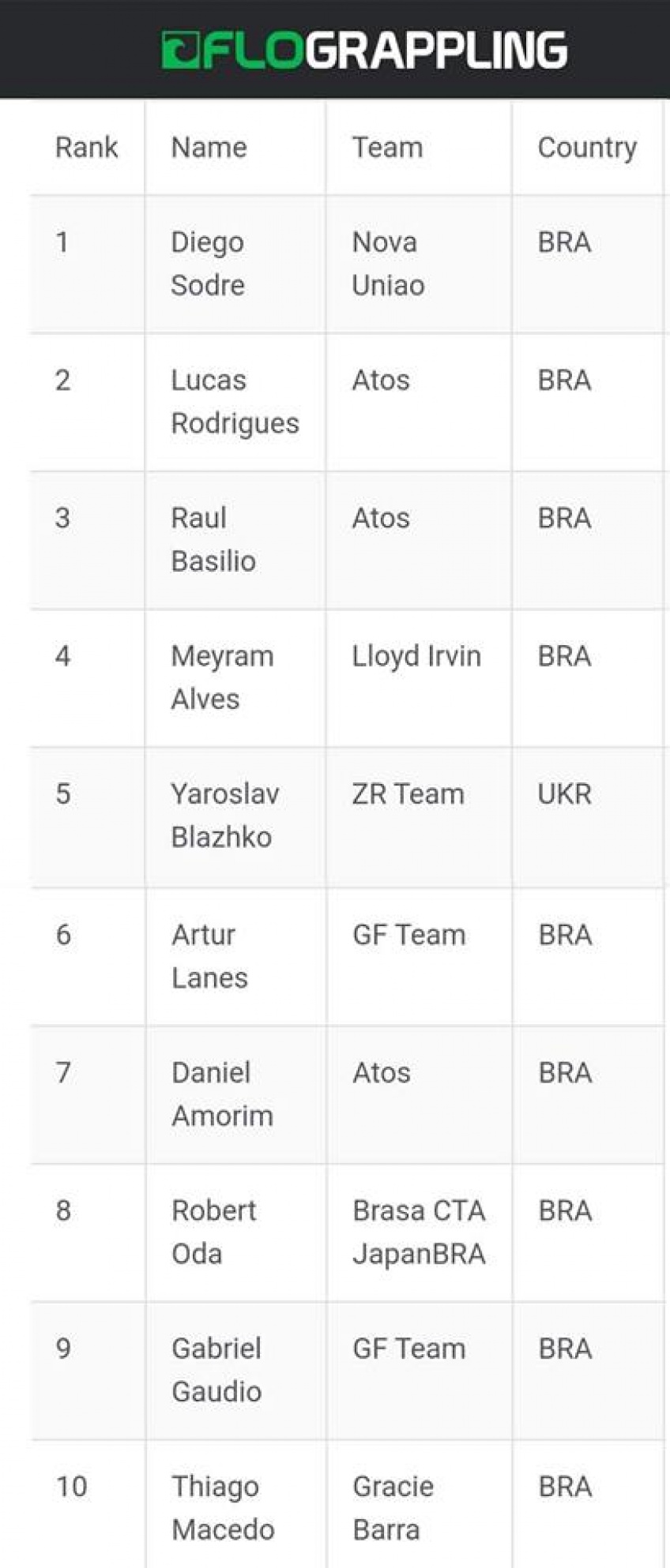Select the Rank column header
670x1568 pixels.
click(x=87, y=148)
